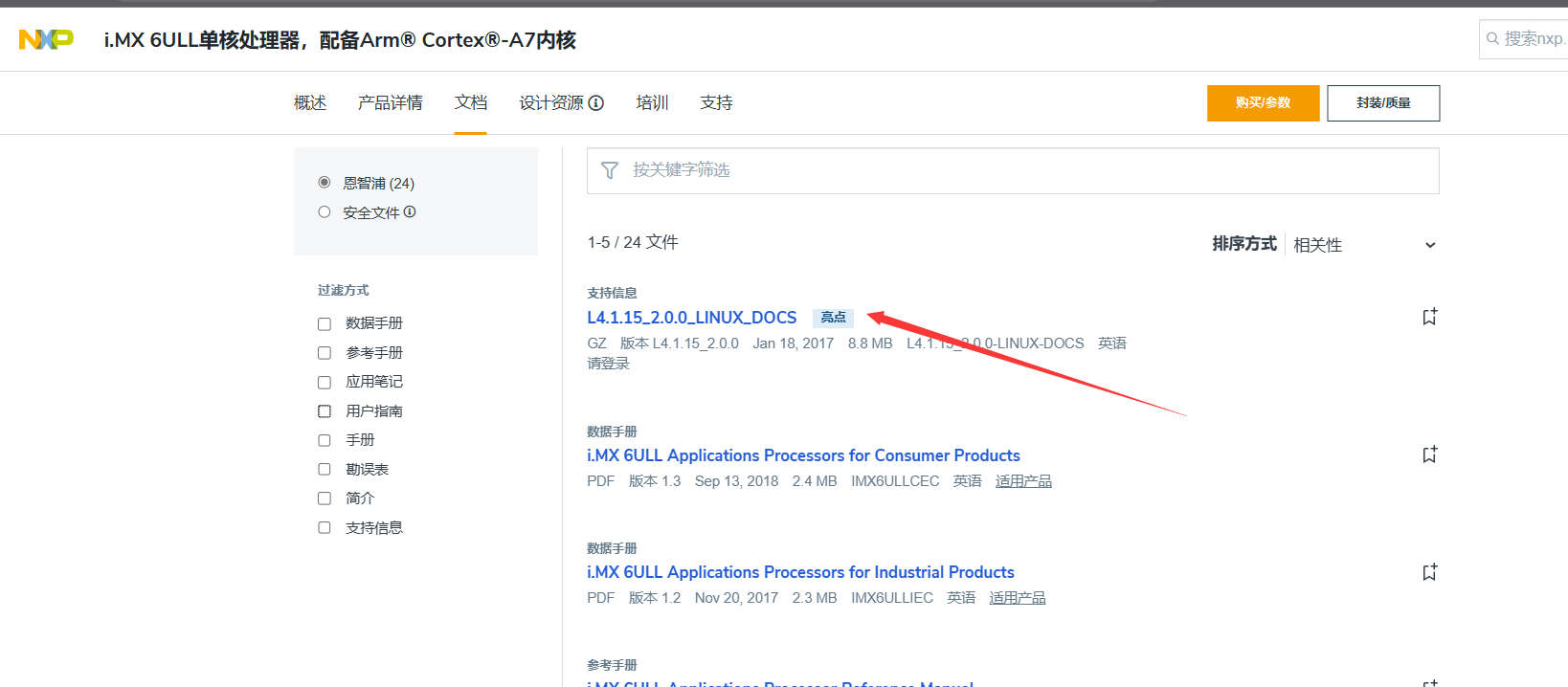Click the 'IMX6ULLCEC' document ID text
The width and height of the screenshot is (1568, 687).
point(895,481)
